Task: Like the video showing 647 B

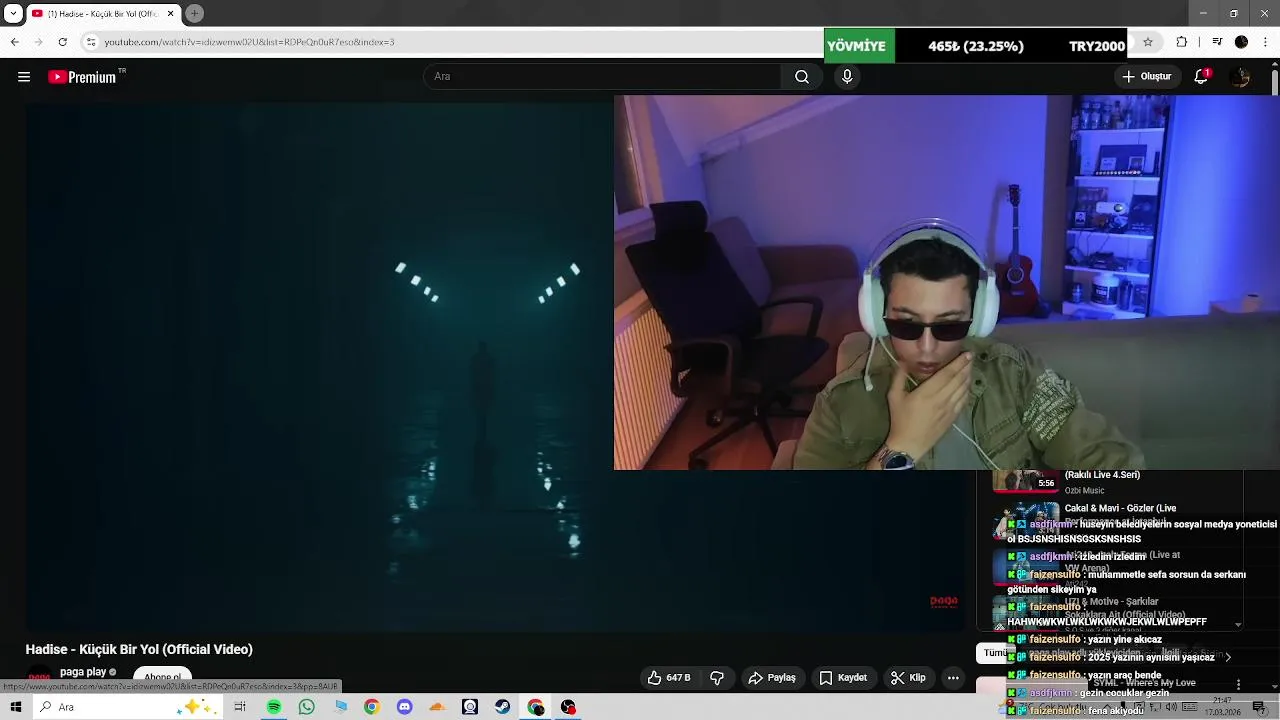Action: click(668, 678)
